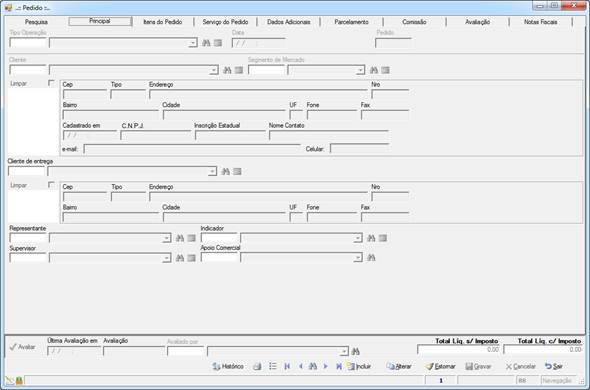Screen dimensions: 590x390
Task: Click the binoculars icon beside Representante
Action: click(x=180, y=238)
